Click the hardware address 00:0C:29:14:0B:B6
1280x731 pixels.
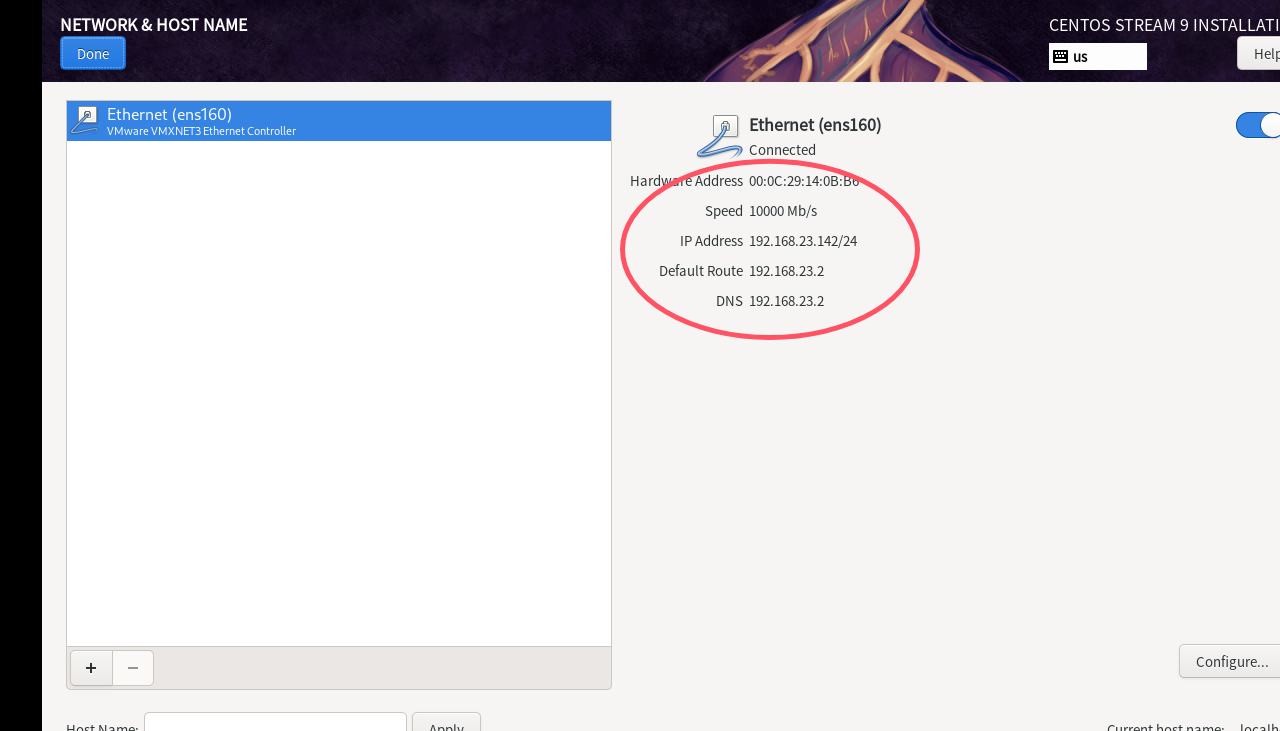pos(804,181)
